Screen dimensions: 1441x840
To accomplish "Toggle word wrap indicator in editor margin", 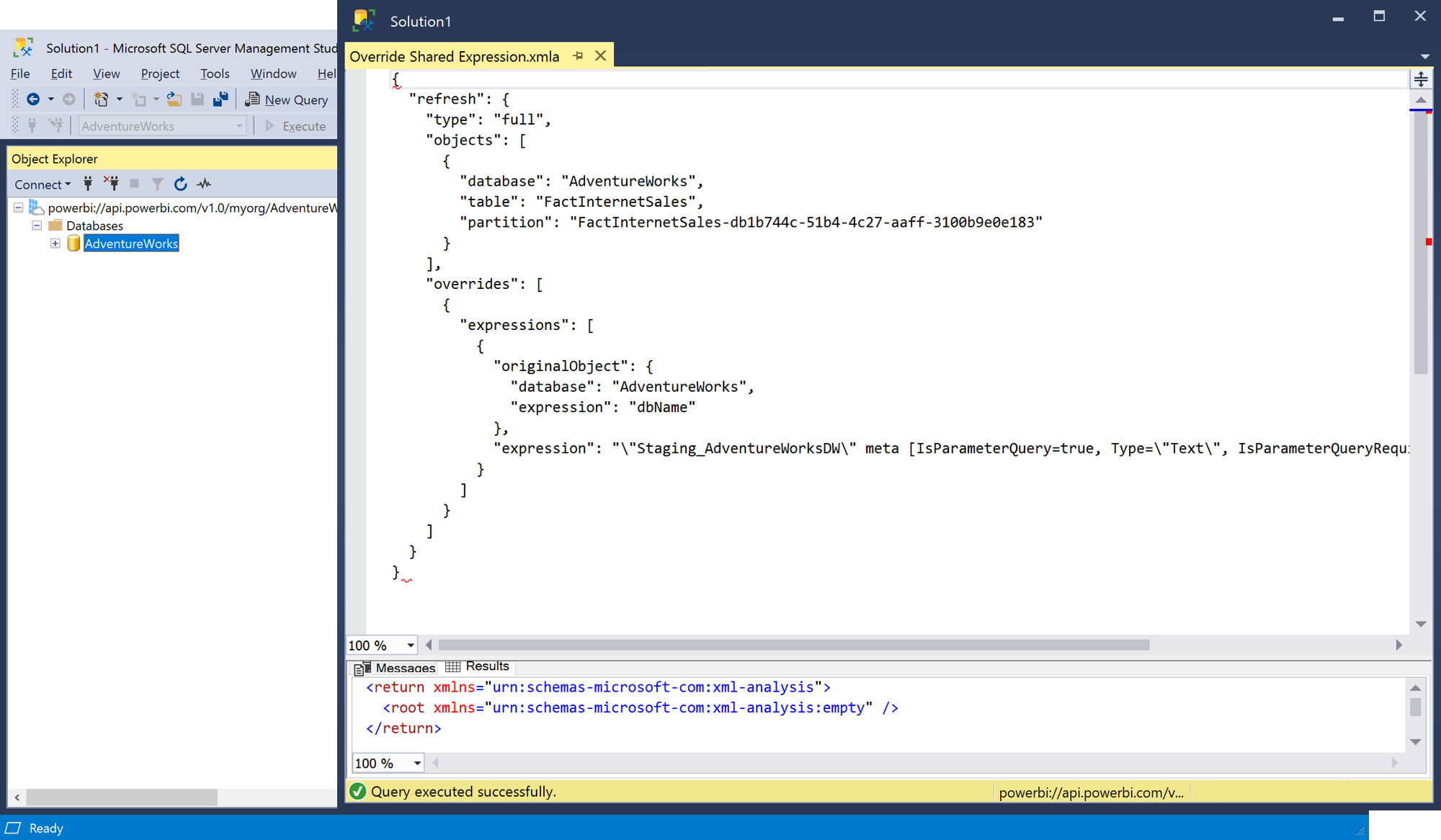I will [x=1420, y=79].
